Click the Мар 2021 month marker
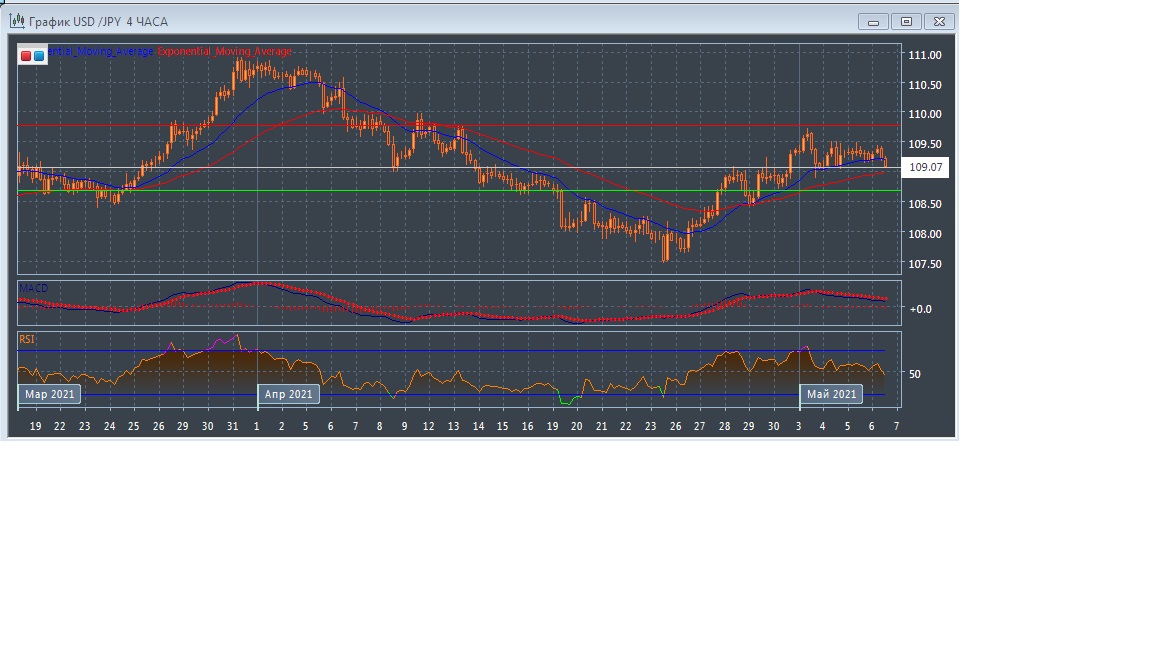The height and width of the screenshot is (648, 1152). click(49, 394)
